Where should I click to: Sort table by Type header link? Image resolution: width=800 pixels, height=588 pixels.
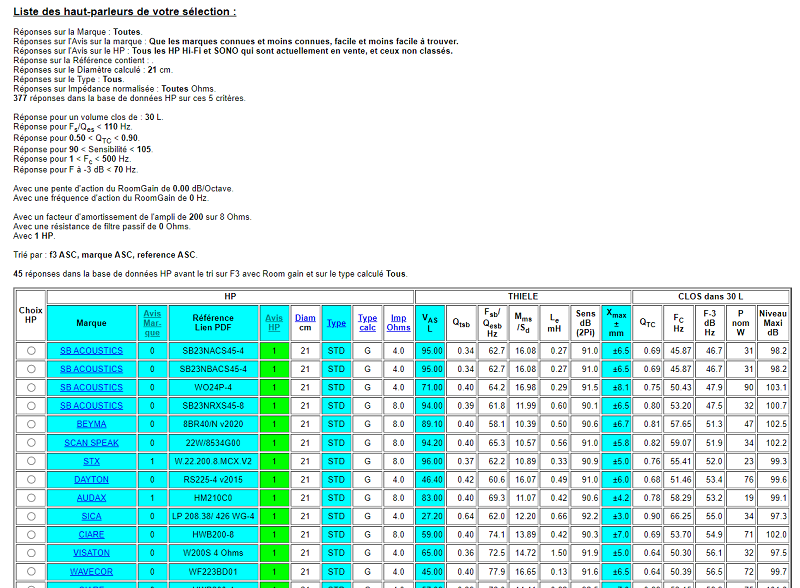(x=336, y=323)
